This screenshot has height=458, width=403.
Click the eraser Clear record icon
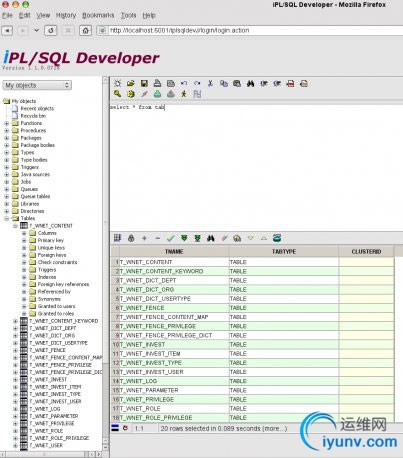click(x=224, y=238)
